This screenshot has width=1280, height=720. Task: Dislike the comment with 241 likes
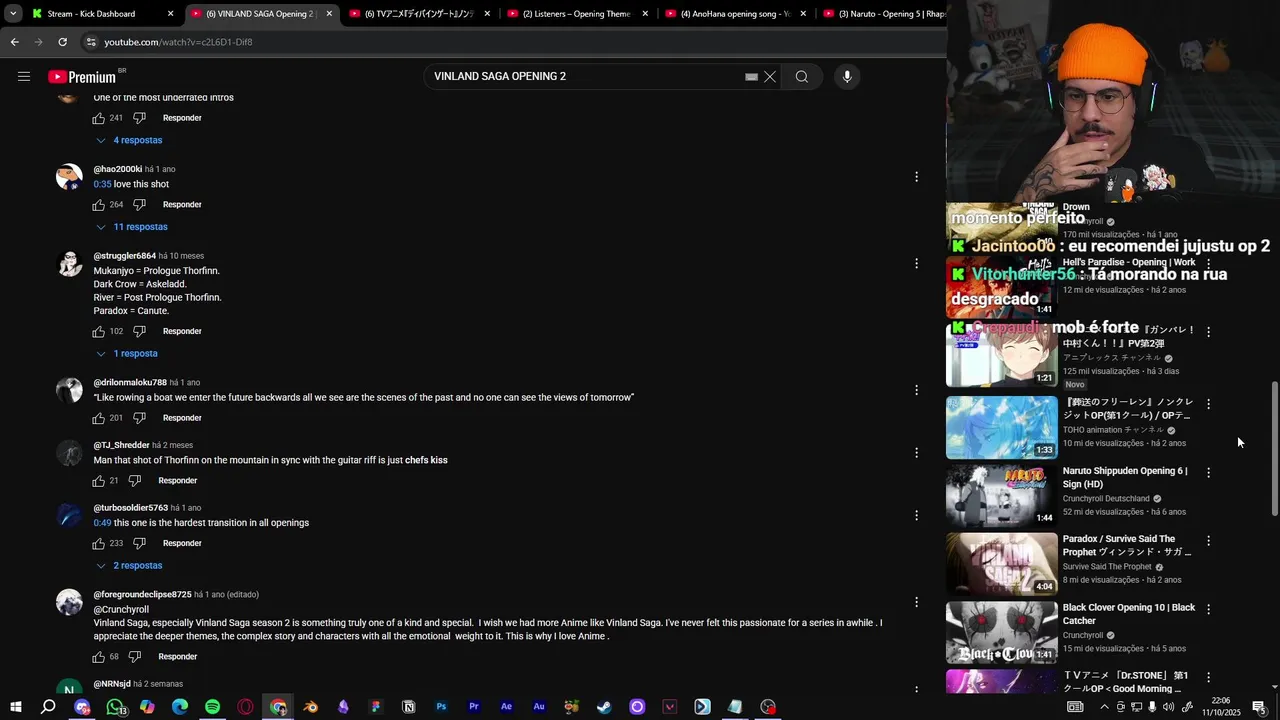tap(139, 118)
